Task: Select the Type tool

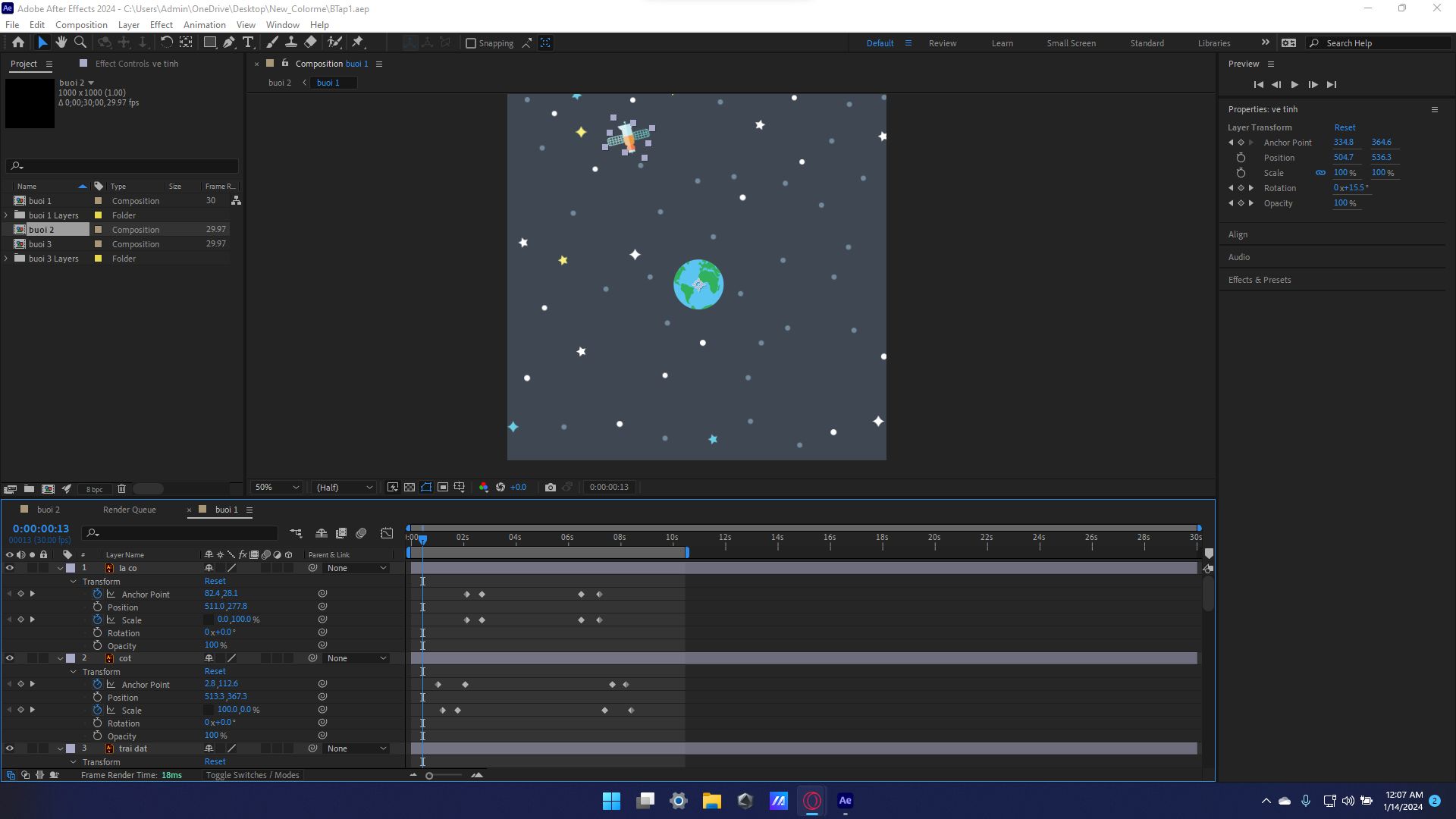Action: coord(248,42)
